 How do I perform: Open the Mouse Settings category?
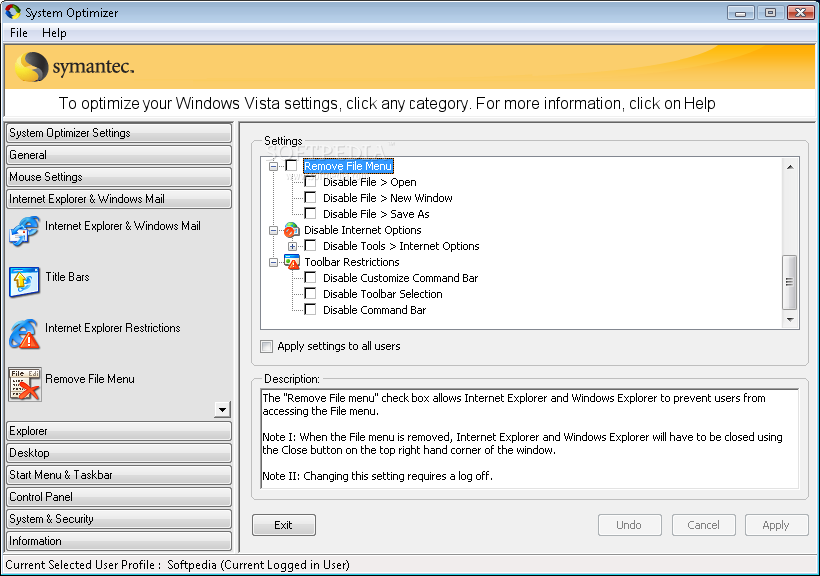[119, 177]
